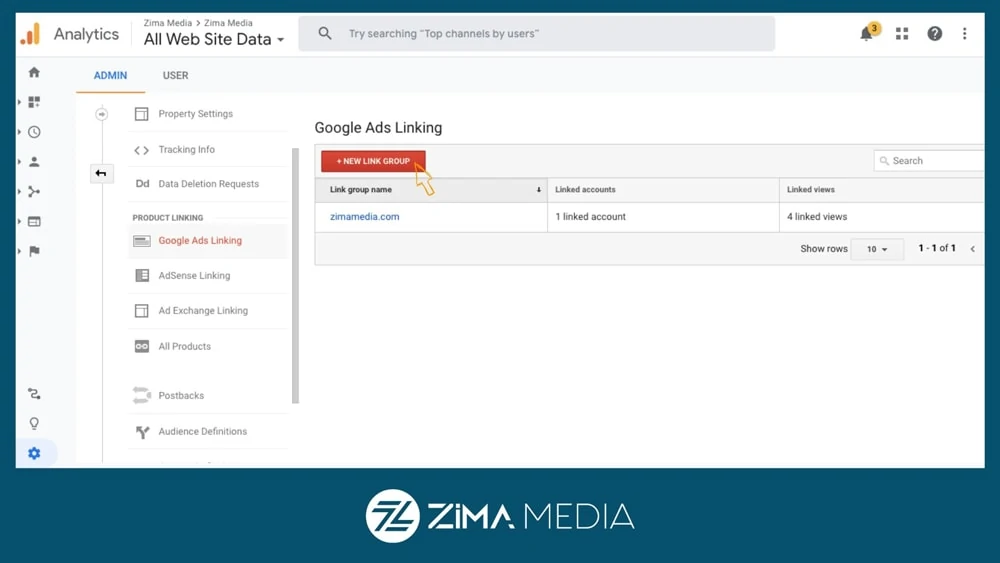
Task: Expand the Realtime section arrow
Action: [x=19, y=132]
